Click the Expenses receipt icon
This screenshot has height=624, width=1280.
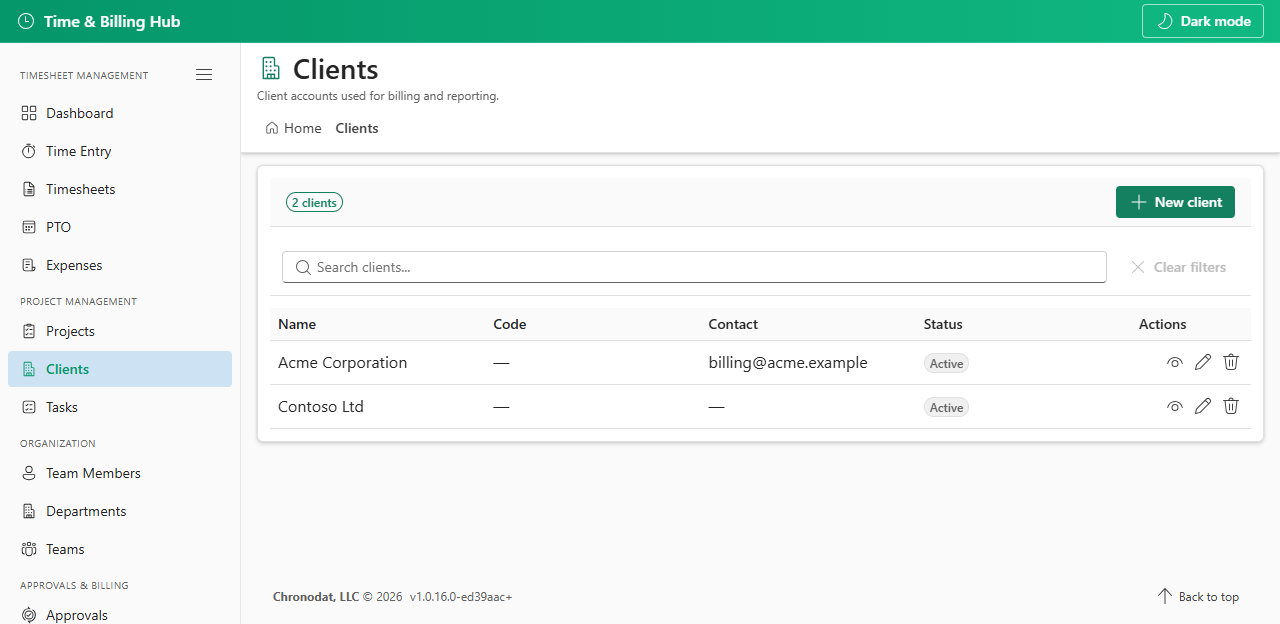(x=29, y=265)
